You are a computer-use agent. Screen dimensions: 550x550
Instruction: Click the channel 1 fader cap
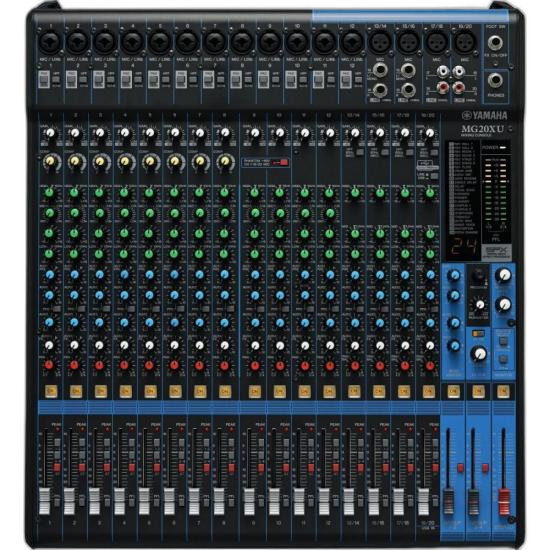pos(45,501)
